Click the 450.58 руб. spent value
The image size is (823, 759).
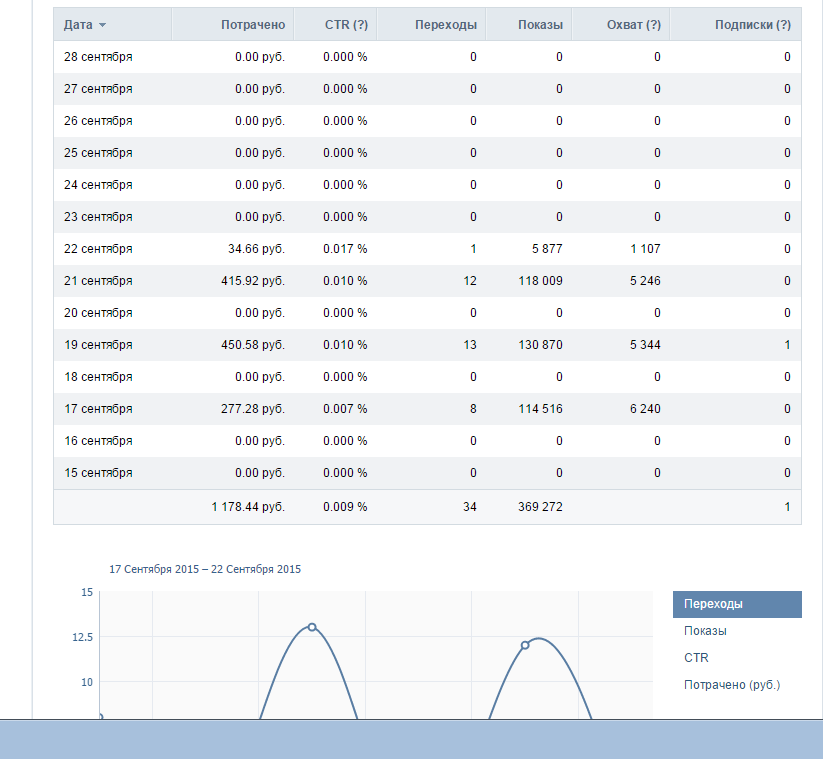tap(253, 345)
